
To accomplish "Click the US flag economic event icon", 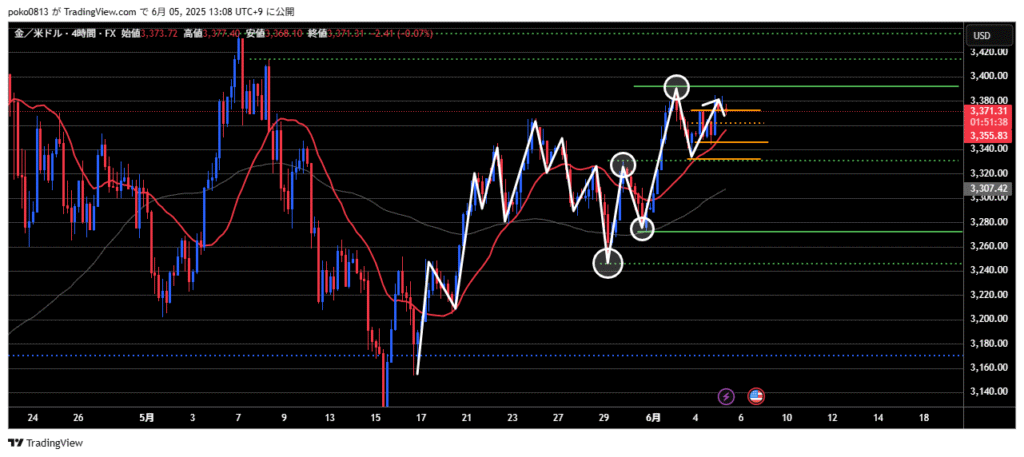I will 756,397.
